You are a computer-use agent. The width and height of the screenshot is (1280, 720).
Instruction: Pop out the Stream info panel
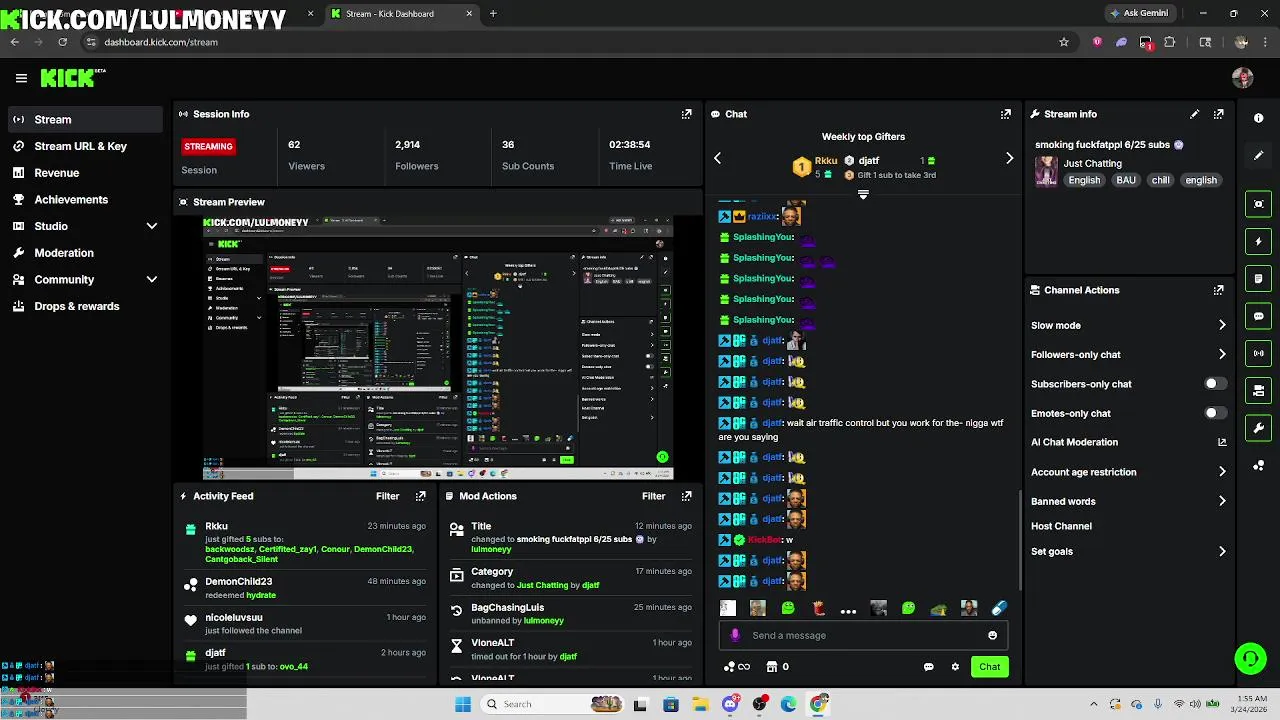click(x=1218, y=114)
